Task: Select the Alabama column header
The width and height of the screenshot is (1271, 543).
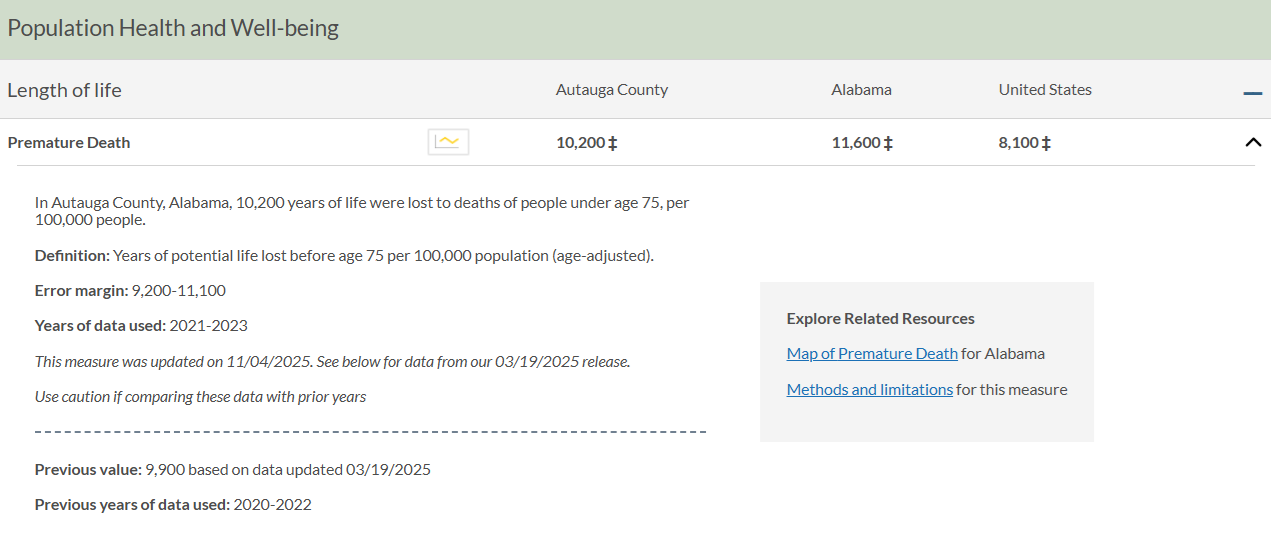Action: click(x=861, y=90)
